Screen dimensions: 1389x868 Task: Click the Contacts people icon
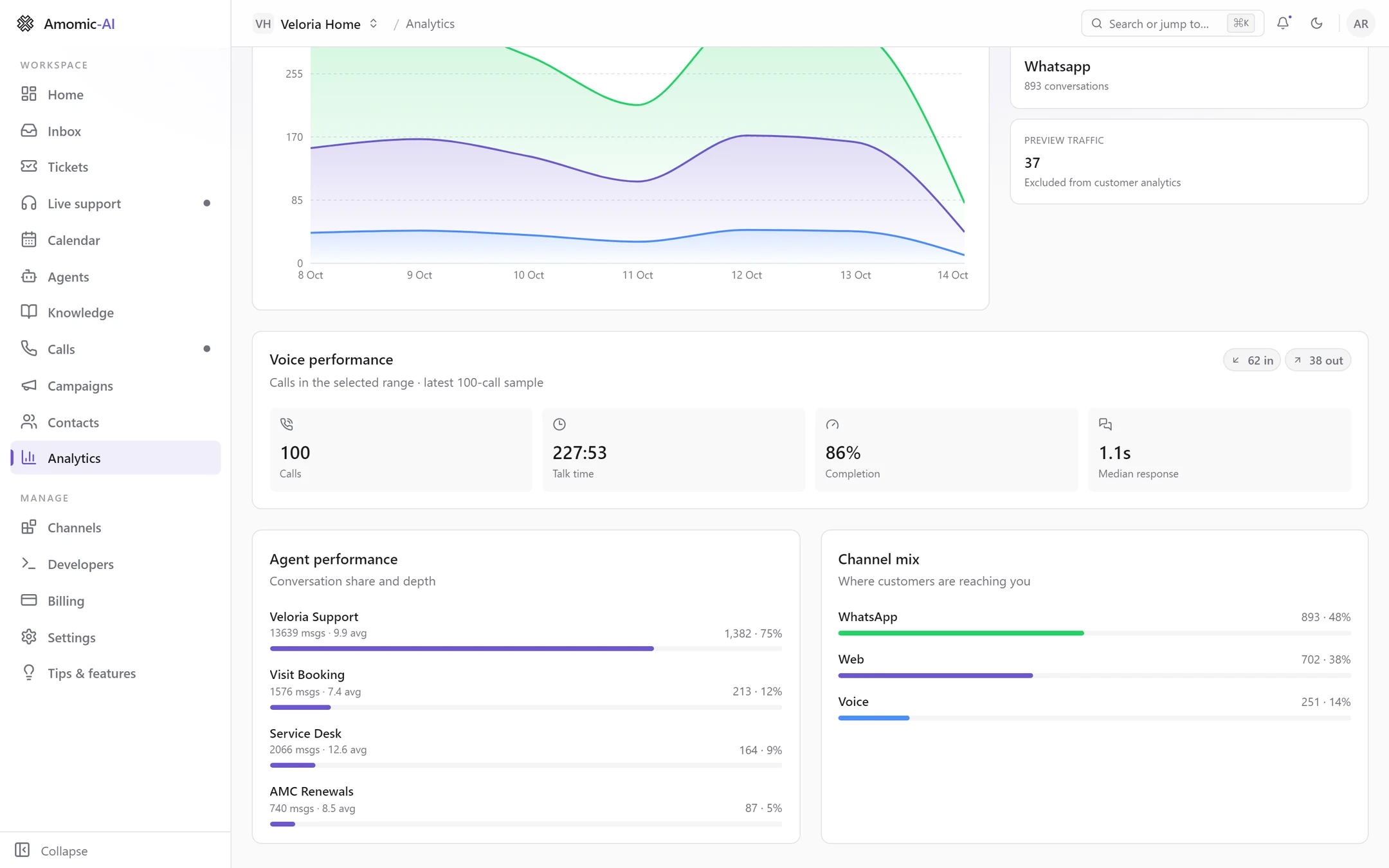(29, 422)
